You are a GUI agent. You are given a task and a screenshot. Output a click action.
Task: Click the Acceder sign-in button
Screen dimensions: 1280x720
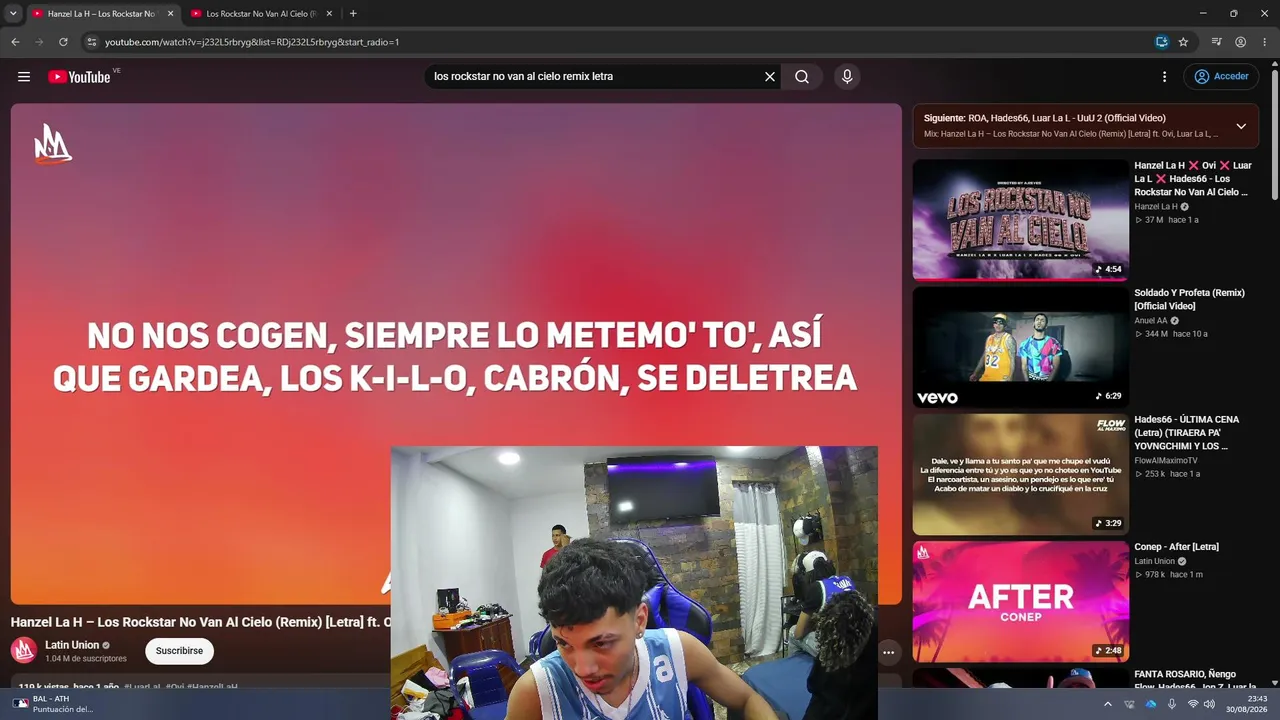coord(1221,77)
